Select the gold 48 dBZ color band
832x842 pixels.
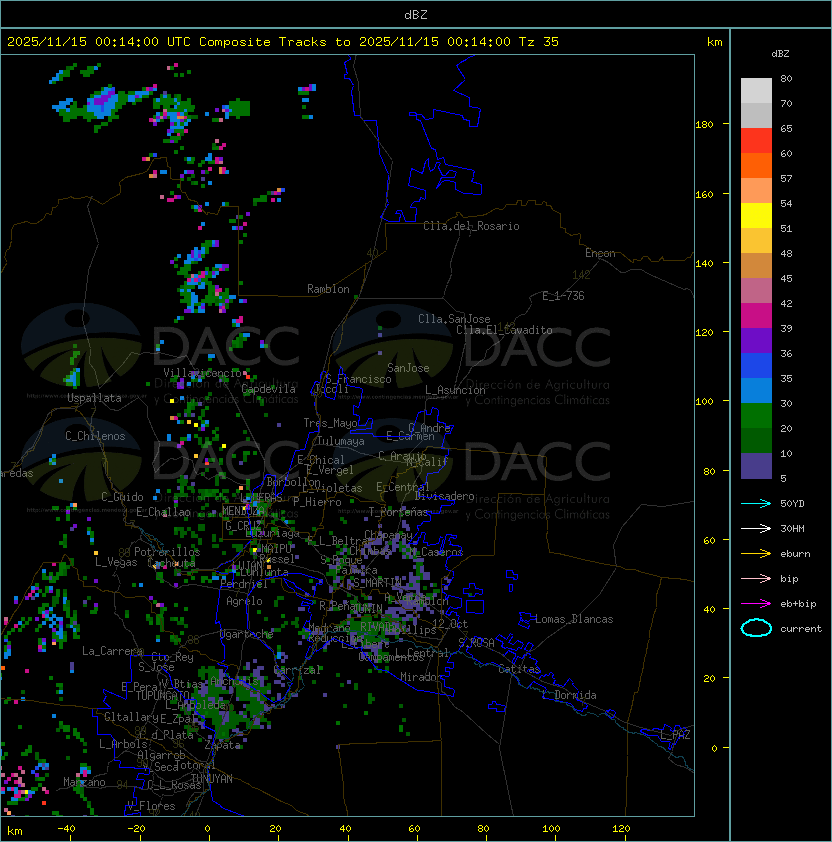[756, 241]
